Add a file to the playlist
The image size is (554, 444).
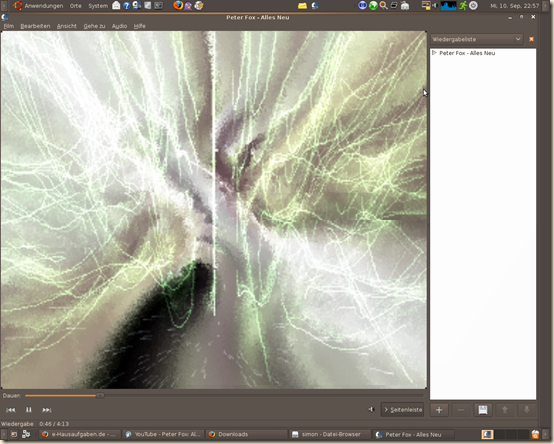(439, 410)
